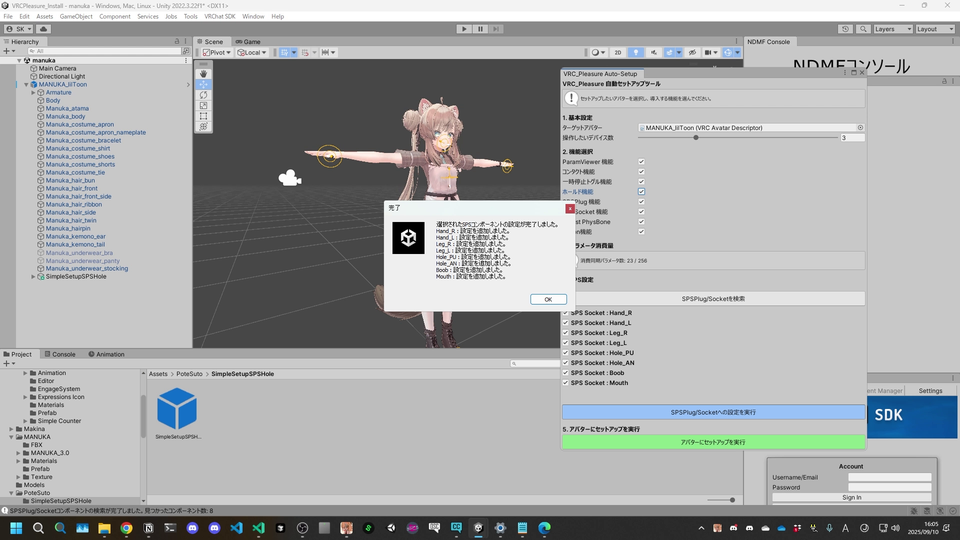960x540 pixels.
Task: Open the cloud services icon
Action: click(x=43, y=29)
